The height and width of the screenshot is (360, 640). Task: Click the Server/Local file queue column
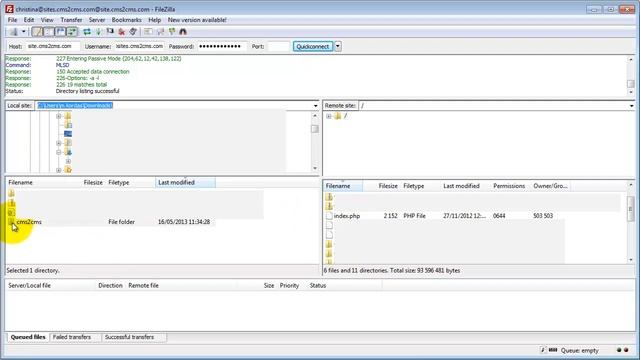(51, 285)
